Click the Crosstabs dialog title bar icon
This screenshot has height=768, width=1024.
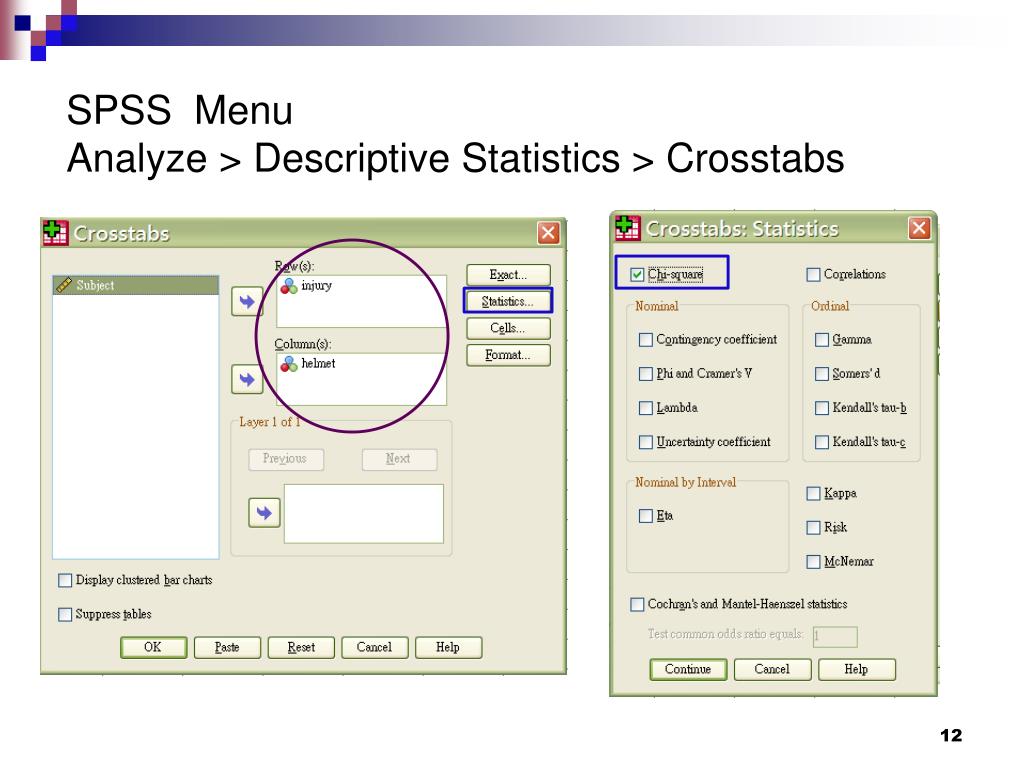point(55,232)
